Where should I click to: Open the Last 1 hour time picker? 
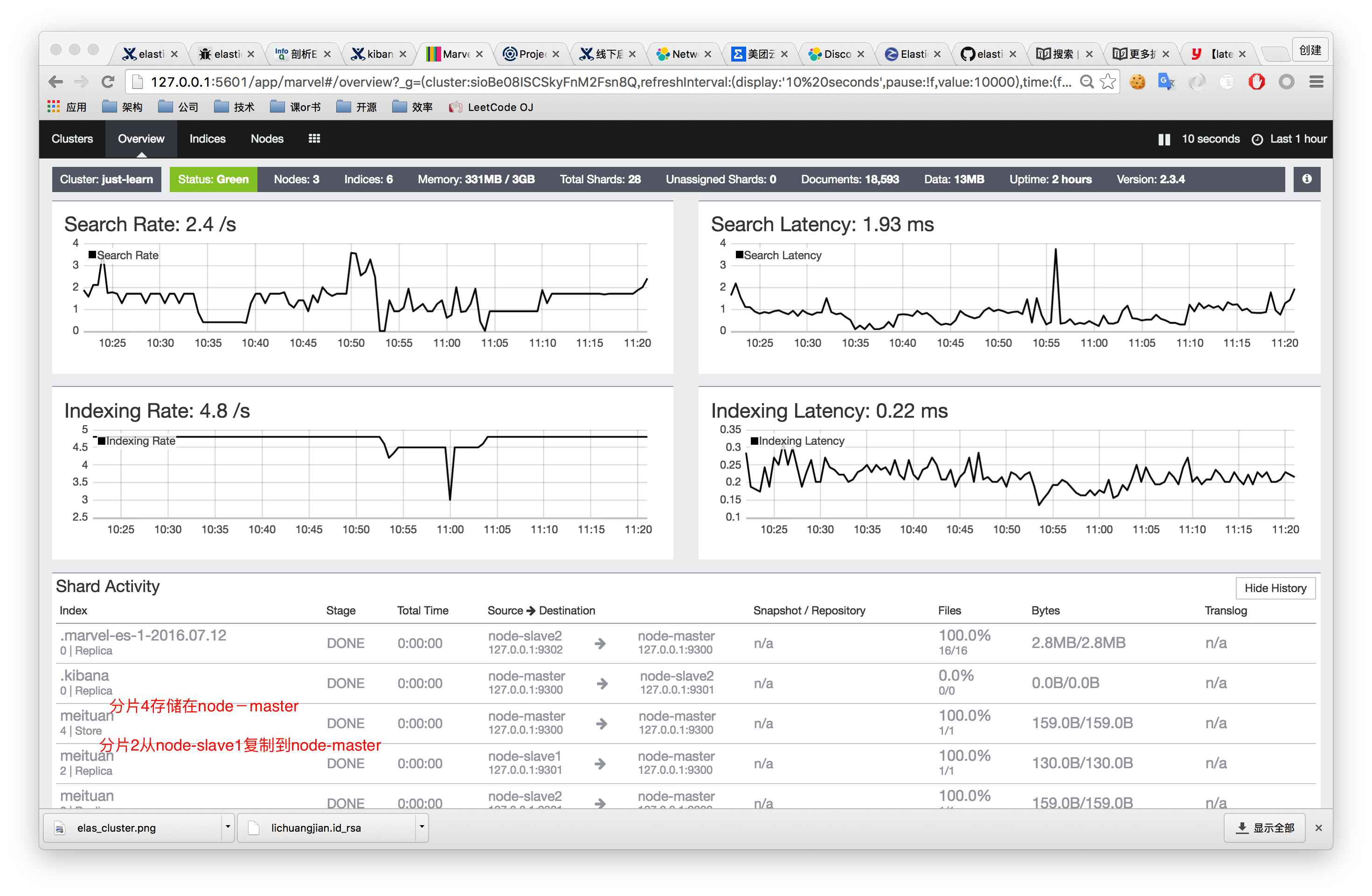pos(1289,139)
